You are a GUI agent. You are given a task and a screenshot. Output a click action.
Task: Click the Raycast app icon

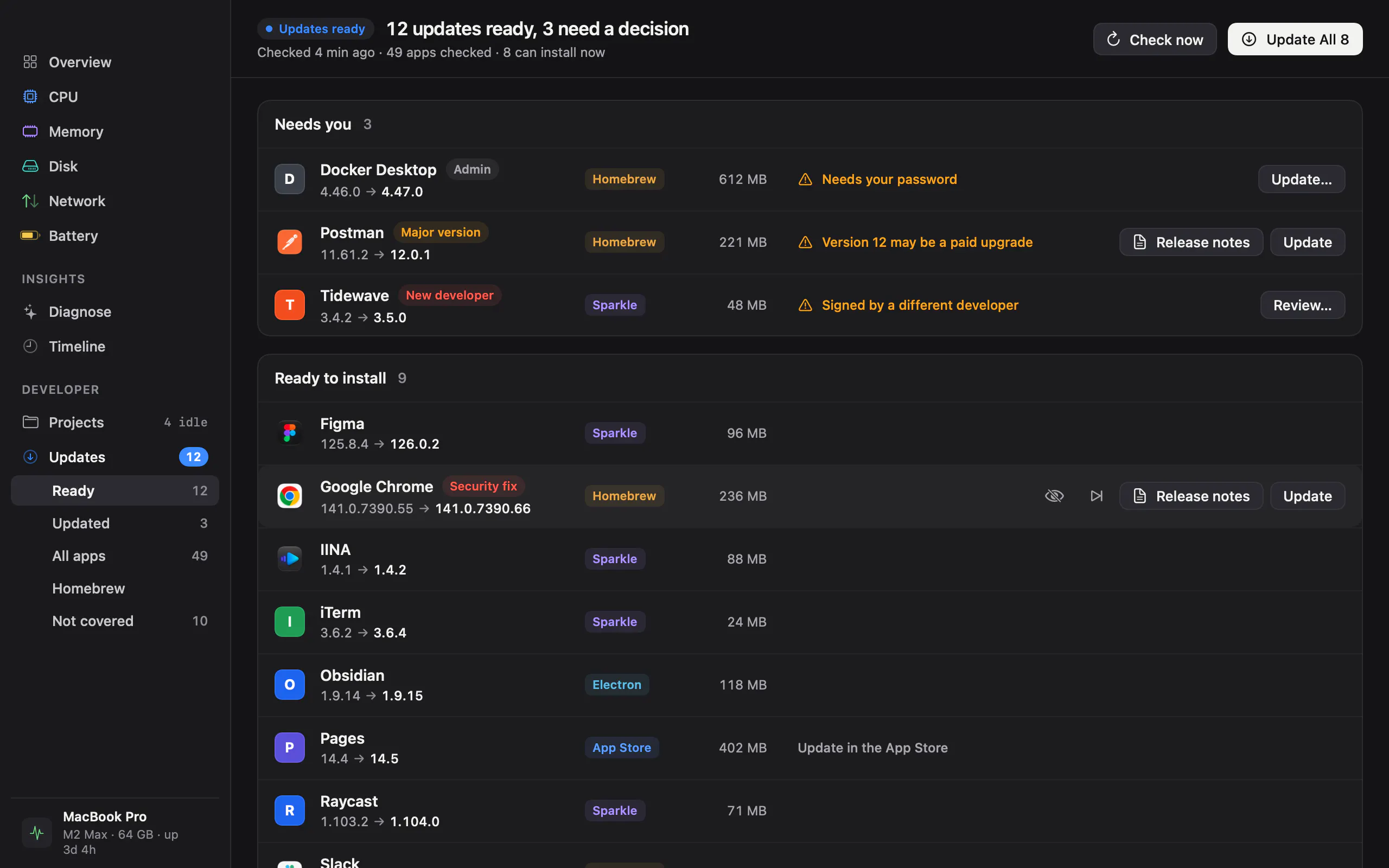(289, 810)
